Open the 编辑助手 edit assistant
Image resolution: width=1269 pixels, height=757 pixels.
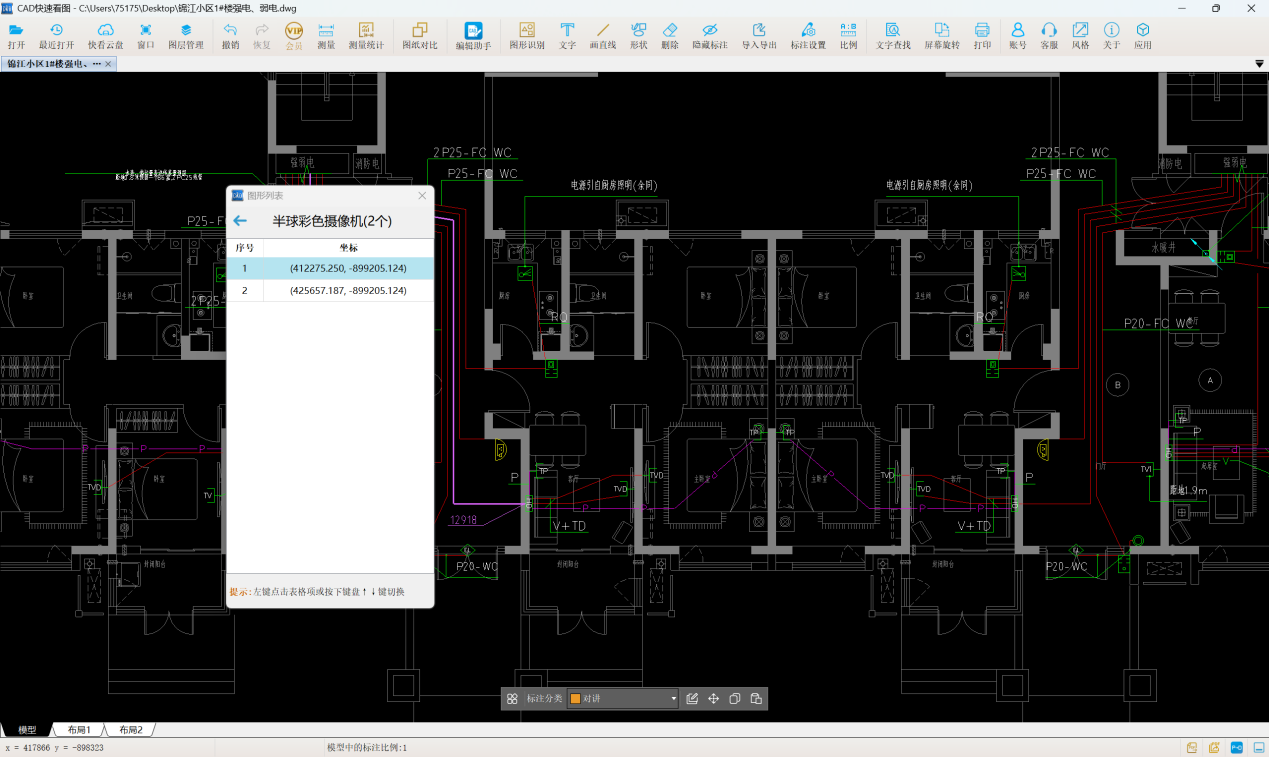point(474,37)
